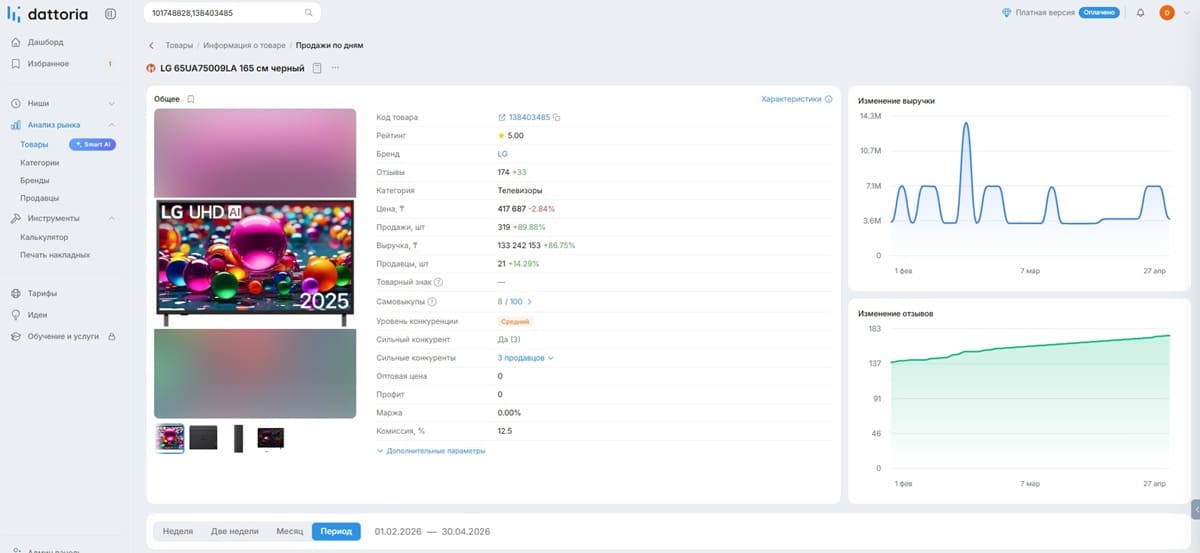Click the Smart AI badge
Image resolution: width=1200 pixels, height=553 pixels.
(92, 144)
